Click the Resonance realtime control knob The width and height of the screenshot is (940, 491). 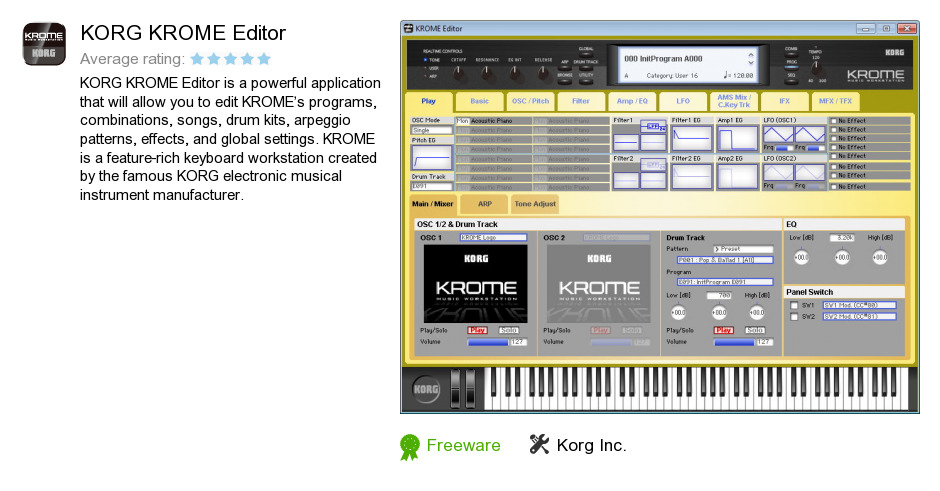pos(487,73)
